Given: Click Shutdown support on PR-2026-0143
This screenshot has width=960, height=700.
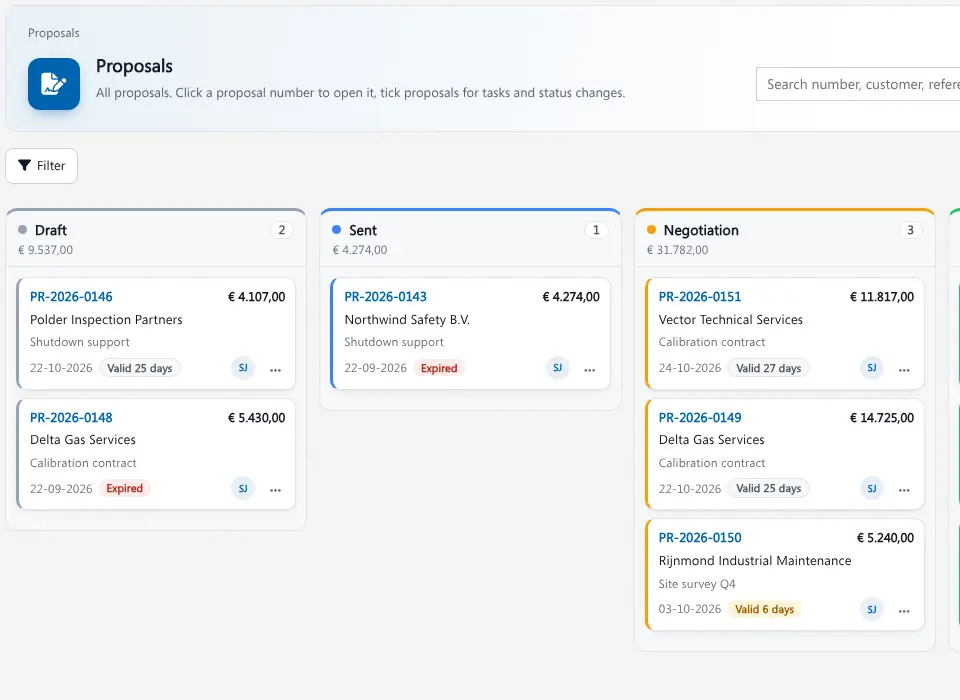Looking at the screenshot, I should (394, 342).
